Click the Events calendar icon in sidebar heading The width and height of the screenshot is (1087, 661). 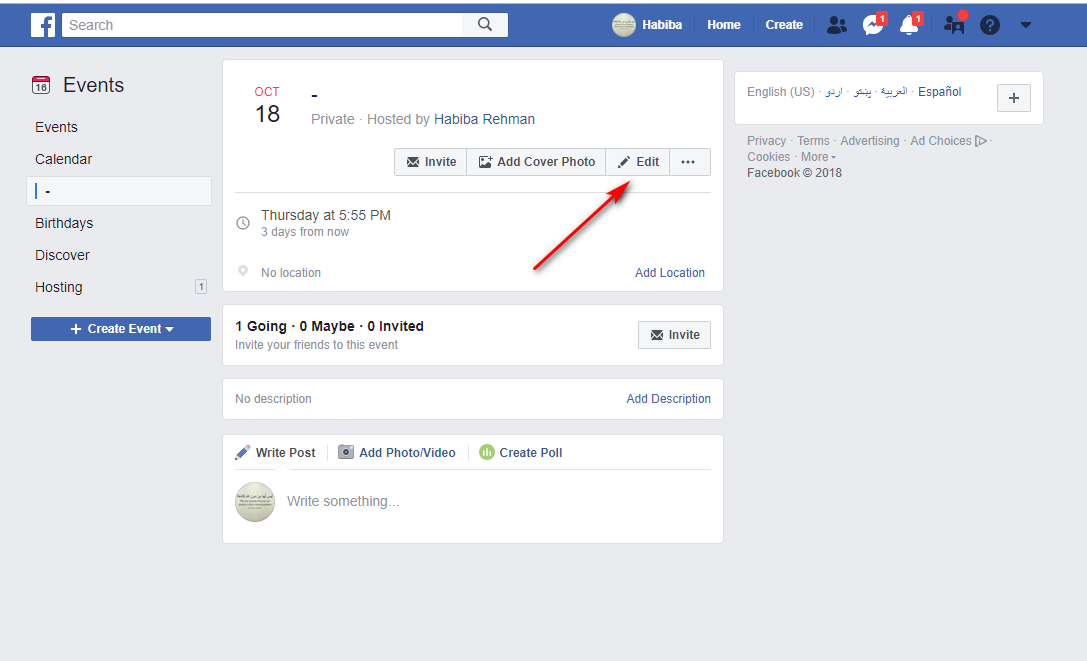click(x=41, y=85)
